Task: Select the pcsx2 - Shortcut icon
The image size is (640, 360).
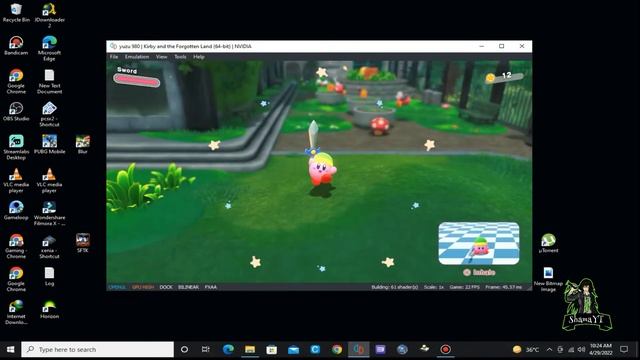Action: 49,114
